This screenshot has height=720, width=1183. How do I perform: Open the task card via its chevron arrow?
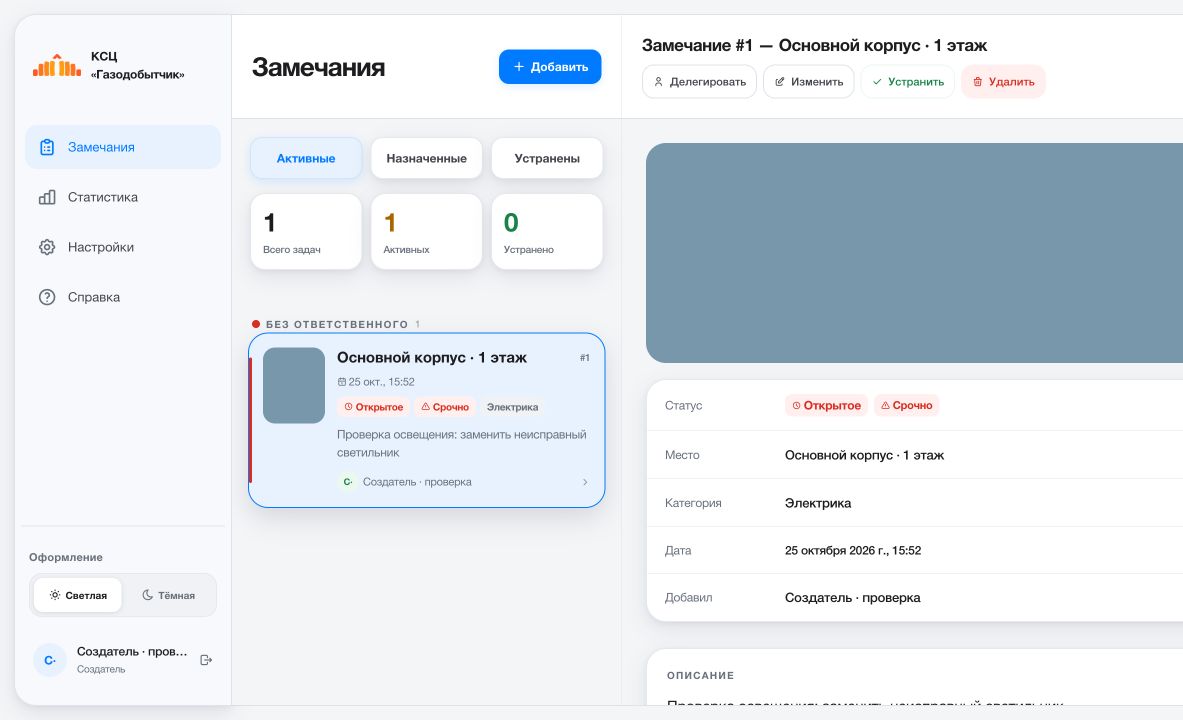pos(585,482)
